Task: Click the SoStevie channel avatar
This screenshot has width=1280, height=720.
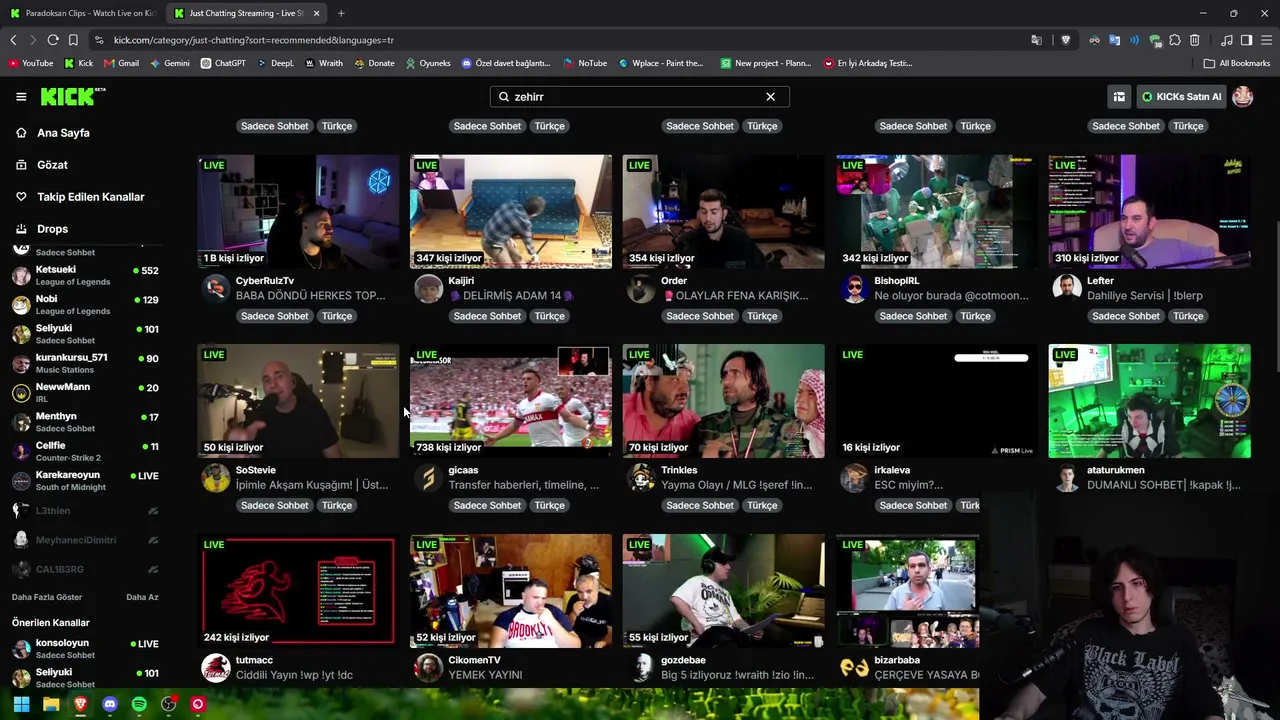Action: (x=216, y=478)
